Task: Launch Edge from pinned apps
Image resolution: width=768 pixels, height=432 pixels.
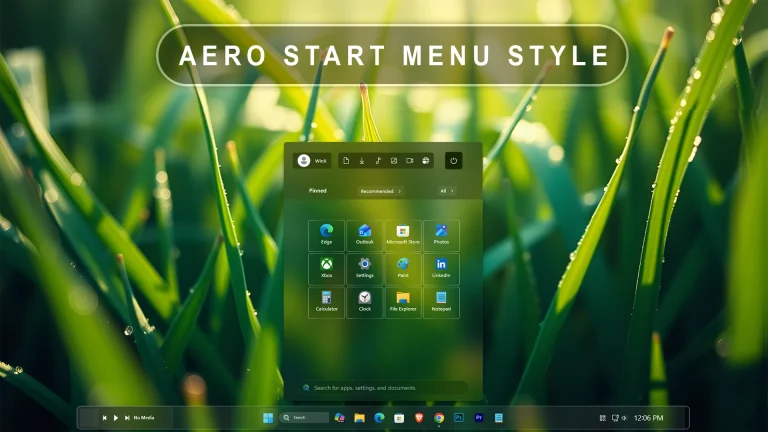Action: point(326,236)
